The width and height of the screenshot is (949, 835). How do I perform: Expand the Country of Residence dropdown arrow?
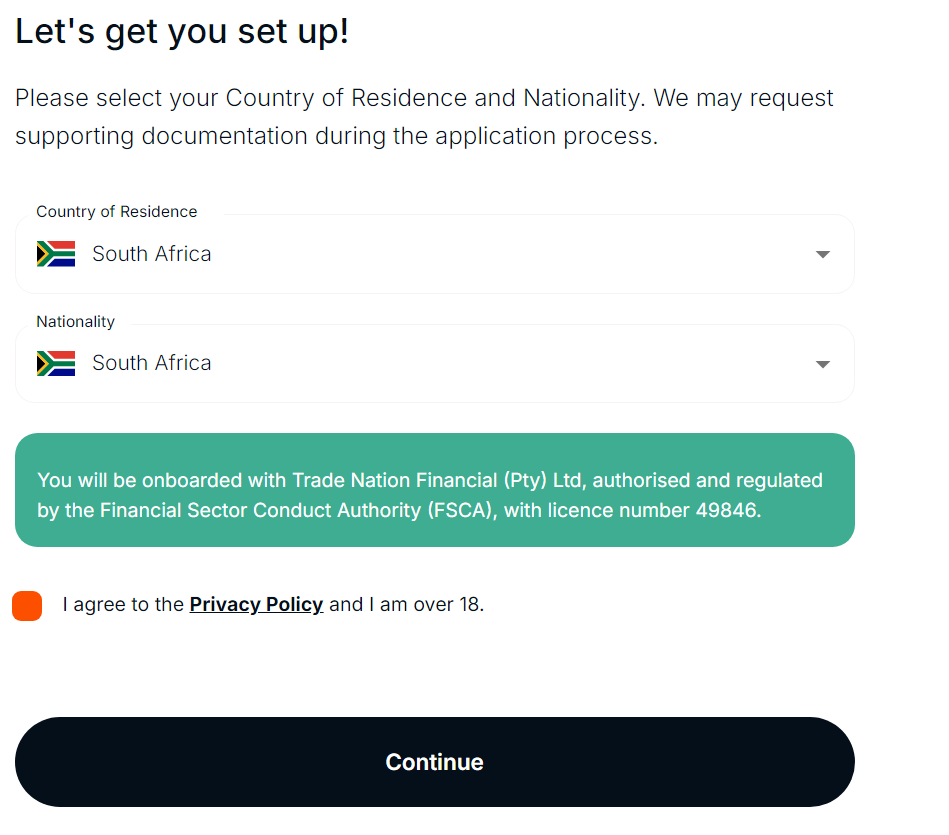click(x=823, y=255)
